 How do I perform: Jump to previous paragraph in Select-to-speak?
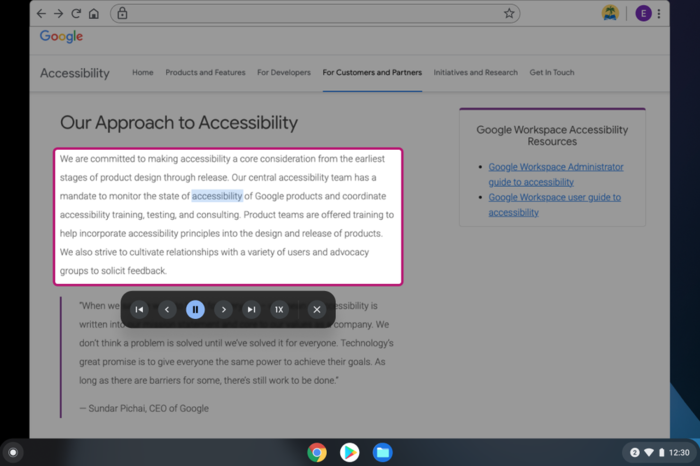(x=139, y=310)
